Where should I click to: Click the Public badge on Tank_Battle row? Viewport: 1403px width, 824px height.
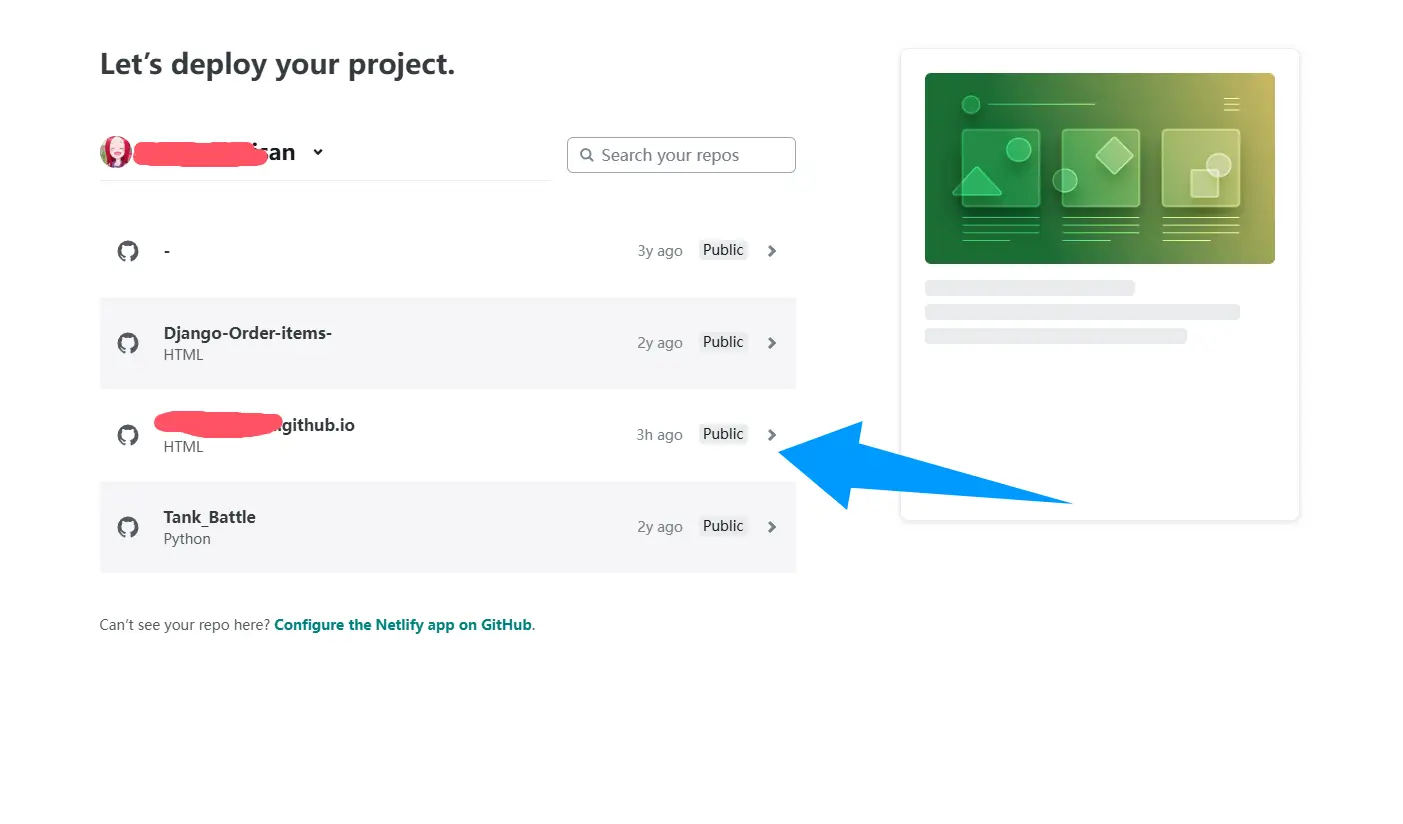(x=722, y=526)
